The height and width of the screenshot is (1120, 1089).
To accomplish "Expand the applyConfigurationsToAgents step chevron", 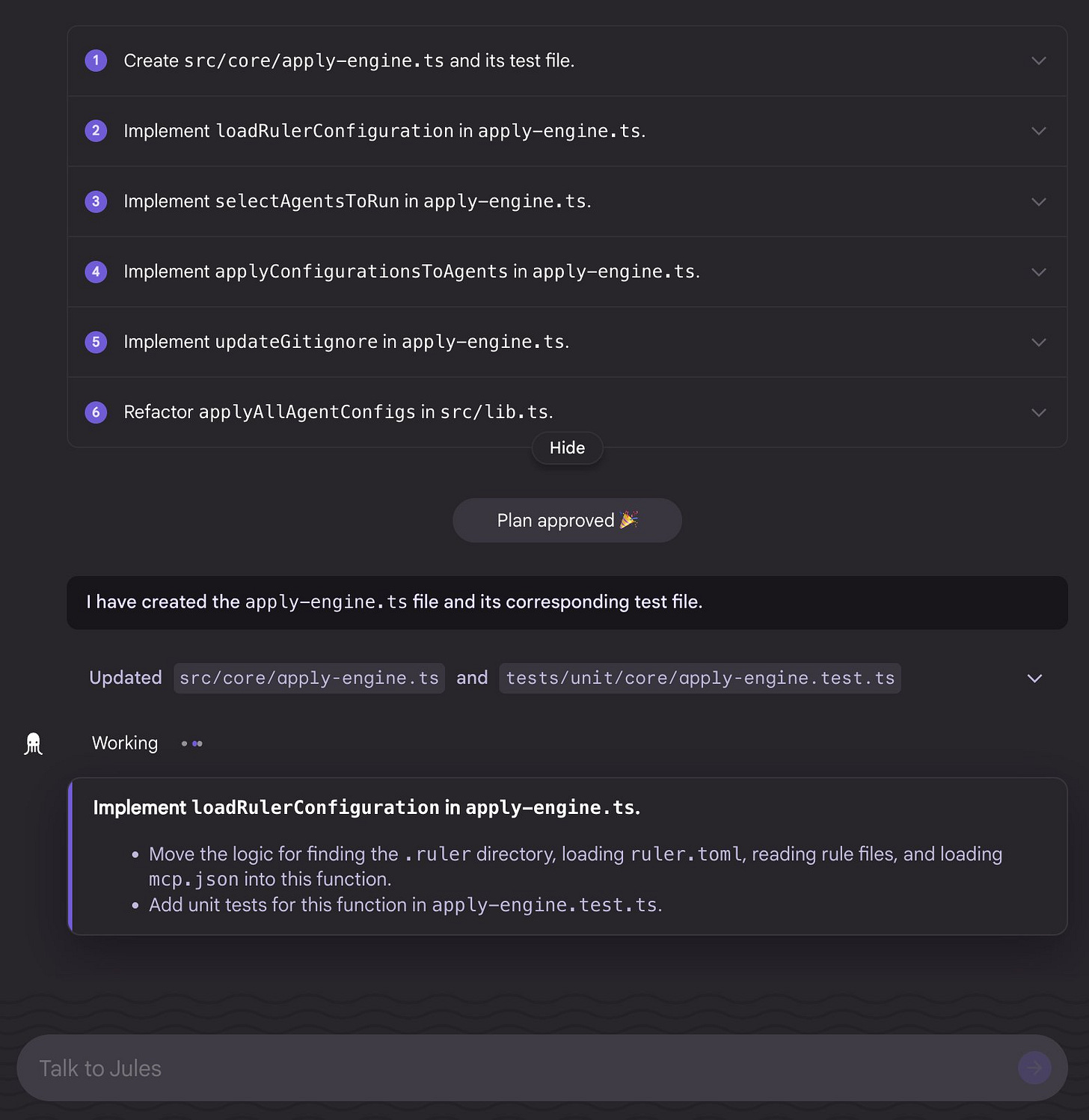I will 1038,272.
